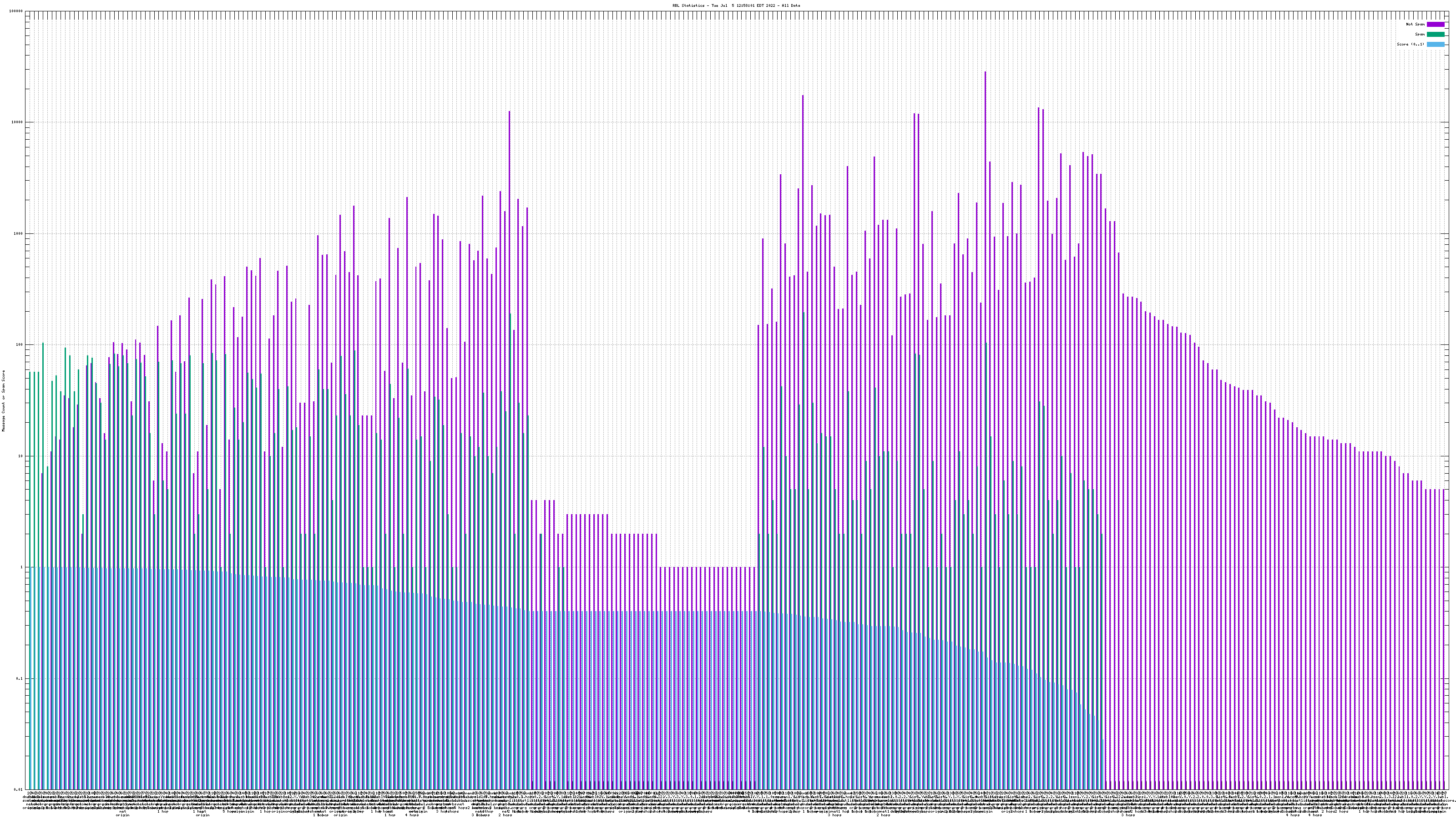Select the Not Spam legend label
Image resolution: width=1456 pixels, height=819 pixels.
pos(1416,24)
